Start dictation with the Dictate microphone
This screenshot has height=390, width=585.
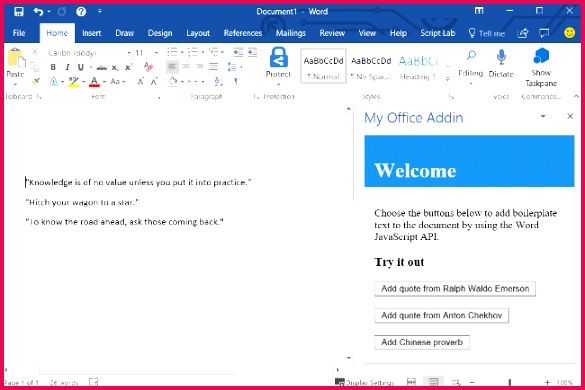pyautogui.click(x=501, y=63)
